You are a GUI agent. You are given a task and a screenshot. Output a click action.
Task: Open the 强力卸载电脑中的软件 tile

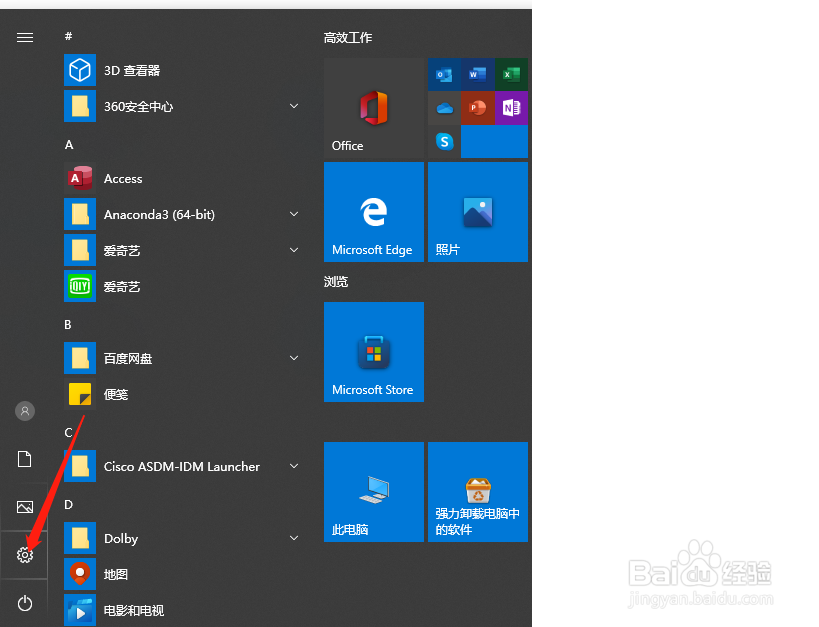(x=478, y=492)
